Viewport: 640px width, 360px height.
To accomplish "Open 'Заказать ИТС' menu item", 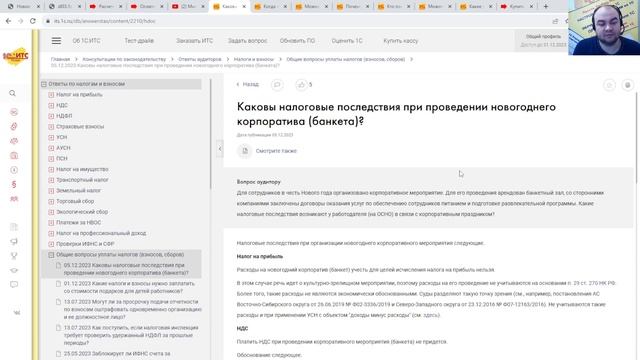I will 194,41.
